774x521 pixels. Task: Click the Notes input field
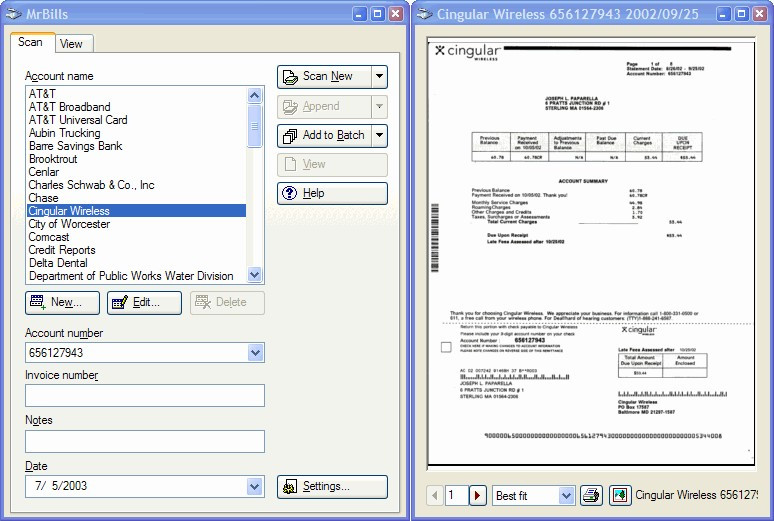point(145,441)
